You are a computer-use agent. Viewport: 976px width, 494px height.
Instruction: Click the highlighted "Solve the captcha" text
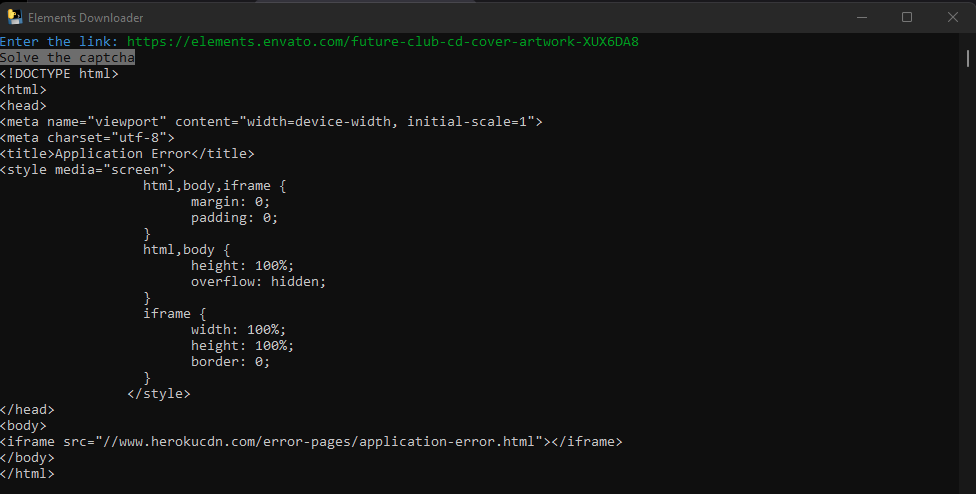(67, 58)
